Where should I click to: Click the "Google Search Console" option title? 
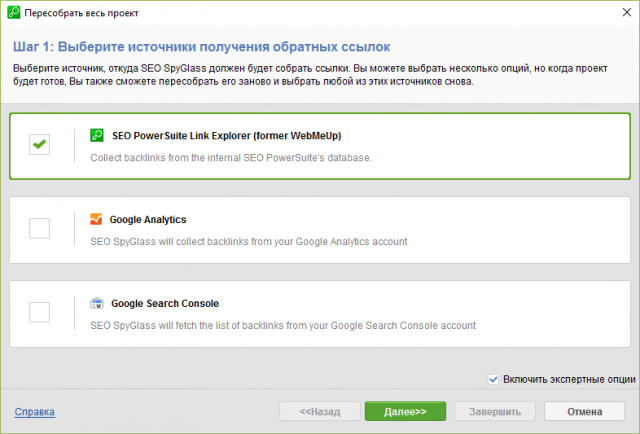[164, 303]
